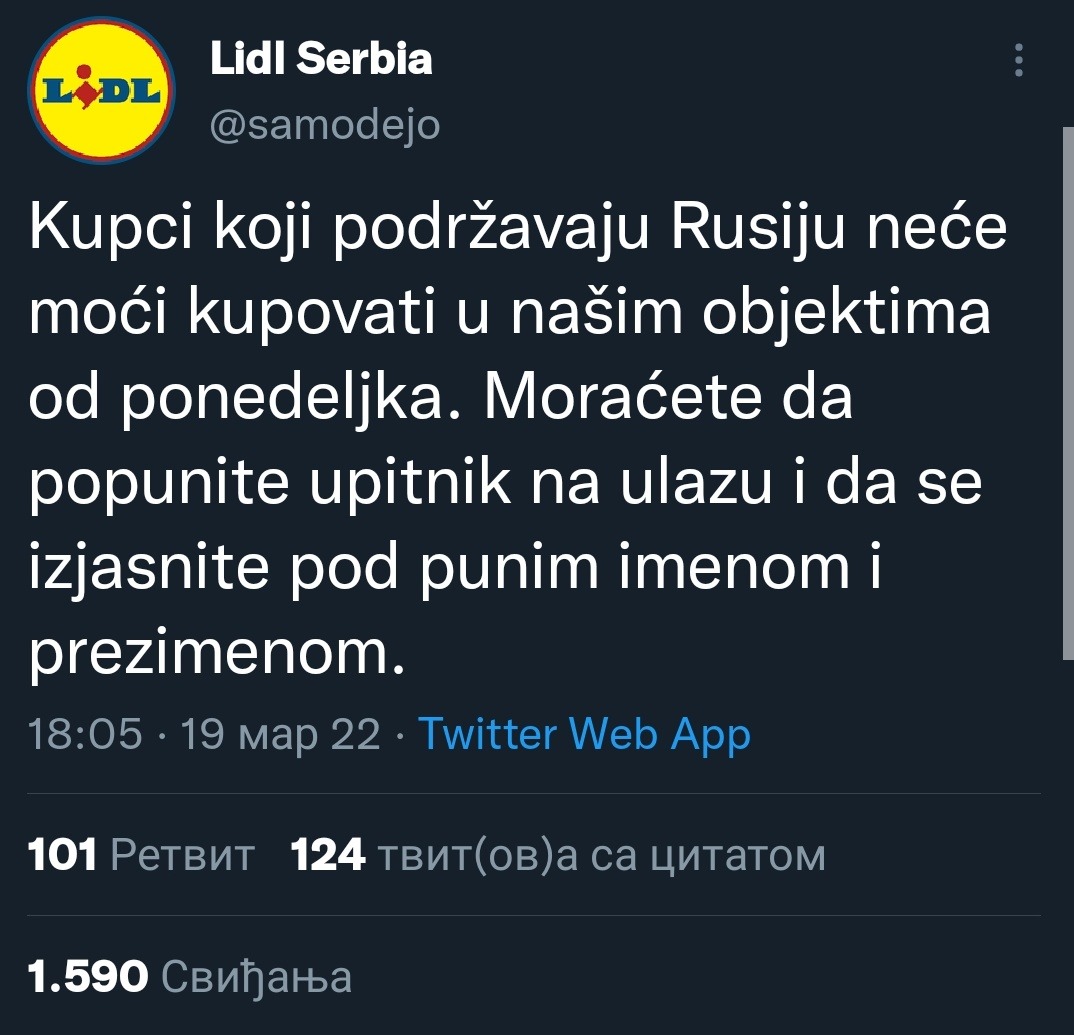Open the Twitter Web App source link
This screenshot has width=1074, height=1035.
click(584, 735)
